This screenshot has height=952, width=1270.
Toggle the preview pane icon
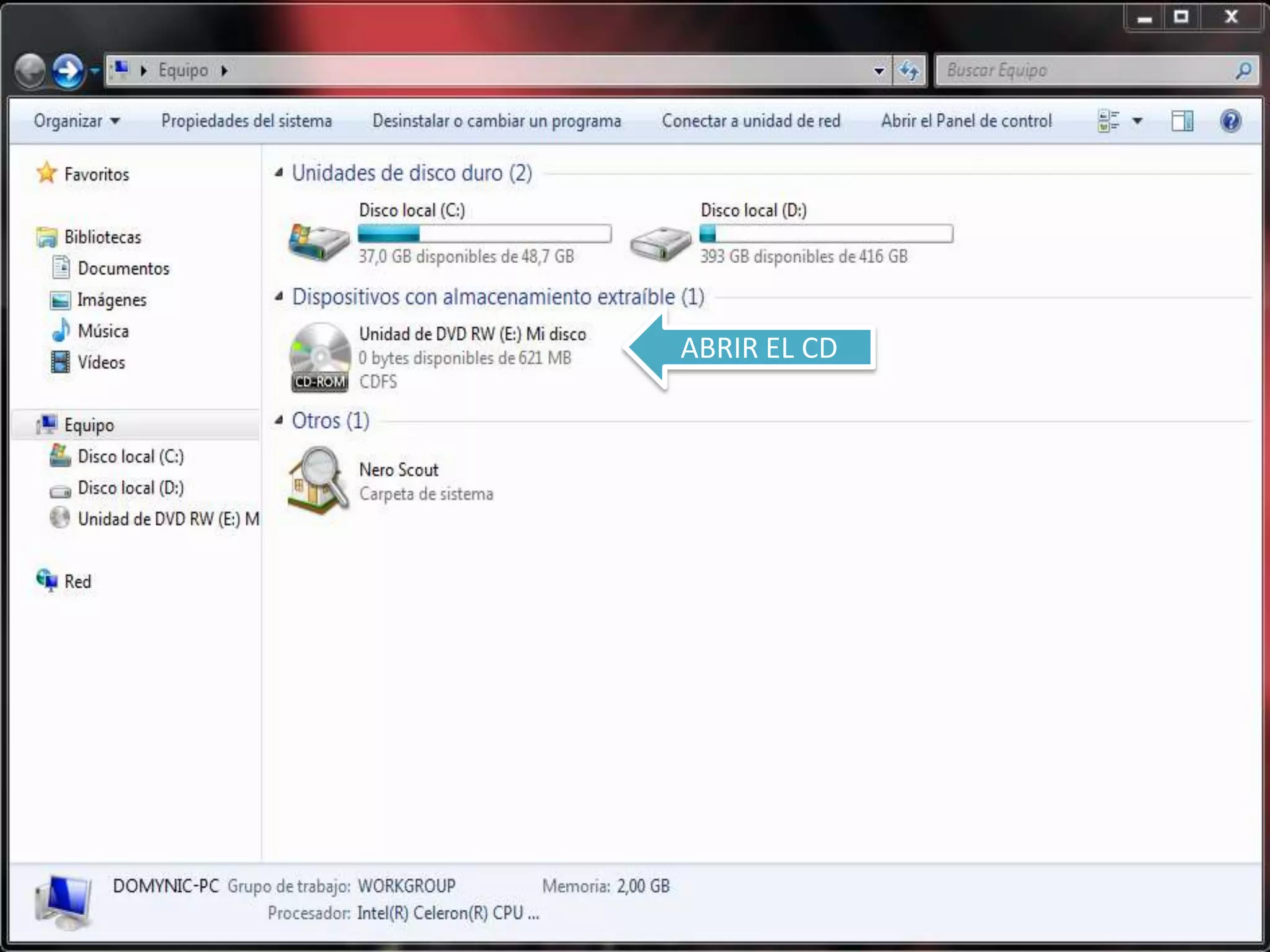1182,121
